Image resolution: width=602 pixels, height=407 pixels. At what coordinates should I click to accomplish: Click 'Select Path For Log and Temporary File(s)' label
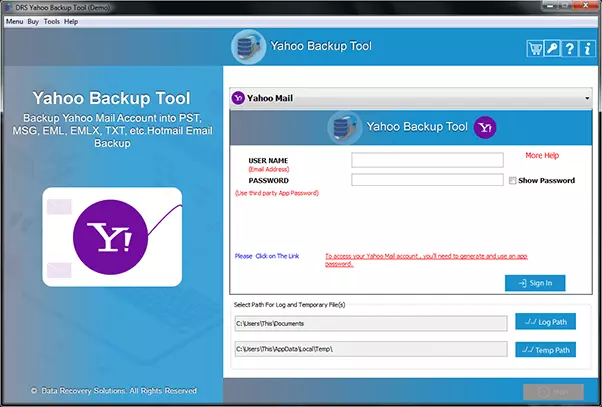pos(289,305)
